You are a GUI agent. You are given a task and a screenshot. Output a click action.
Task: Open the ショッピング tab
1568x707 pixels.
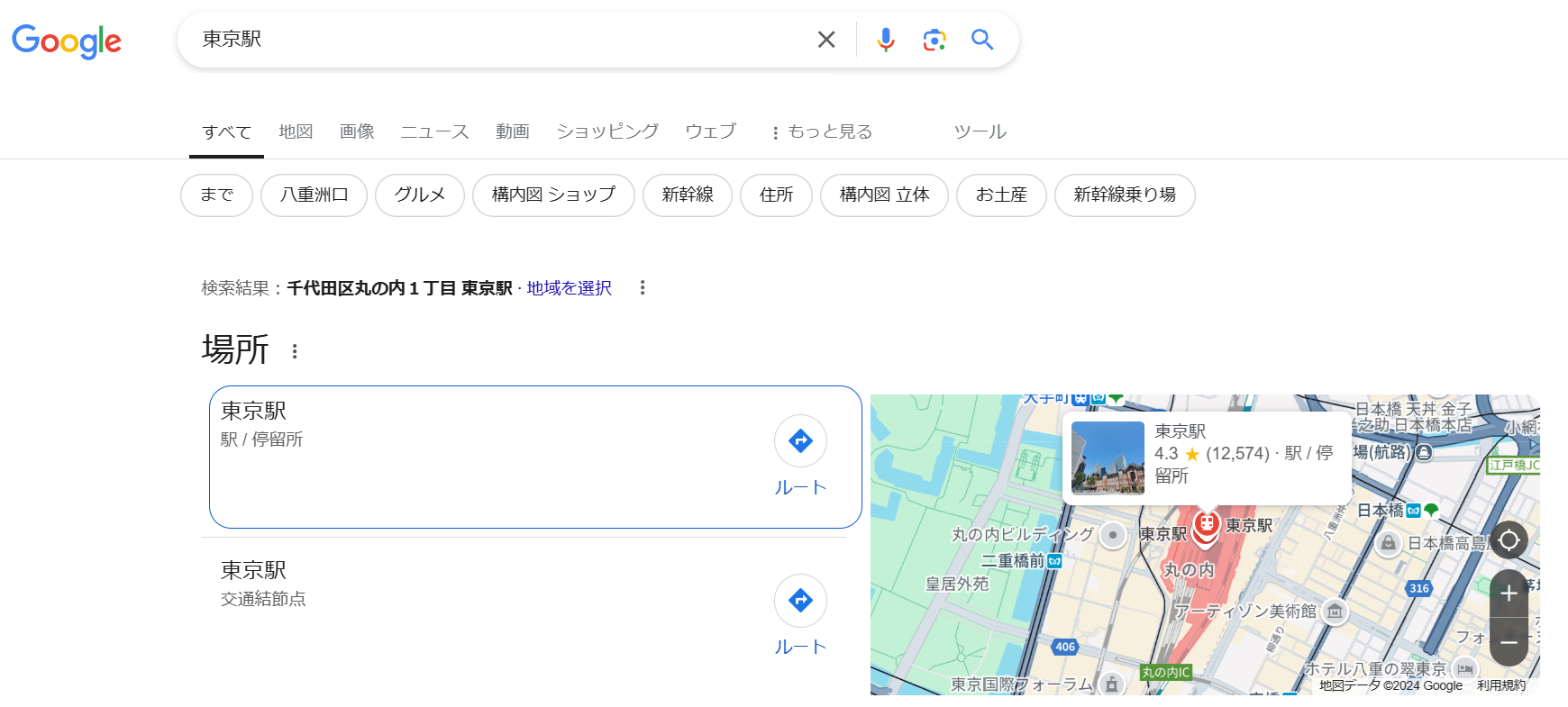[x=607, y=131]
